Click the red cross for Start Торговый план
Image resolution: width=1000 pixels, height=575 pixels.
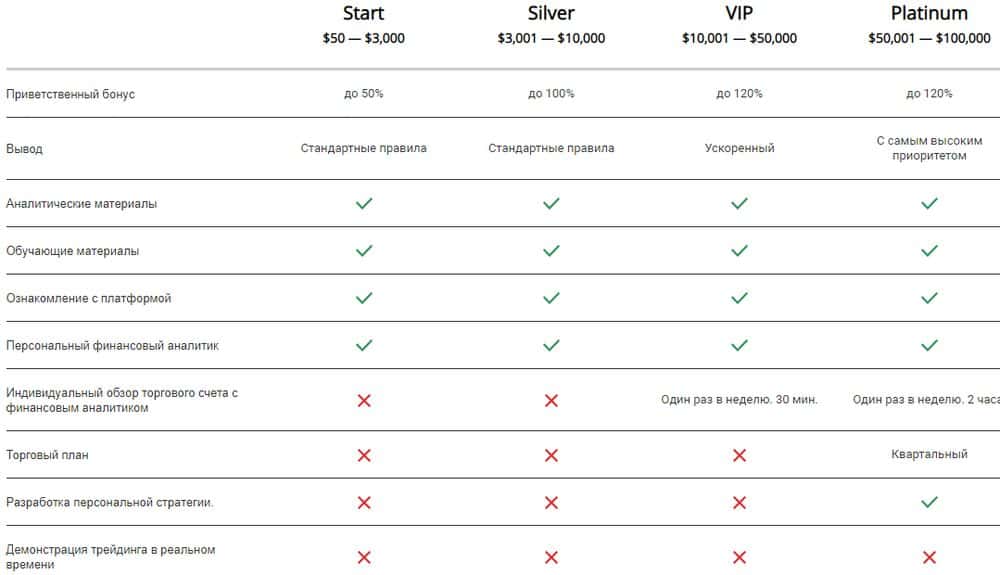point(364,455)
